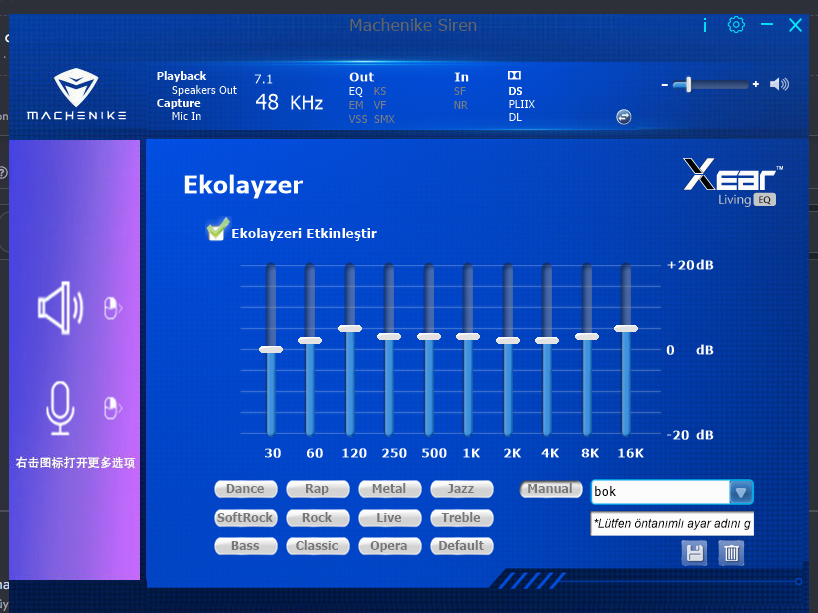
Task: Apply the Rock EQ preset
Action: pyautogui.click(x=317, y=518)
